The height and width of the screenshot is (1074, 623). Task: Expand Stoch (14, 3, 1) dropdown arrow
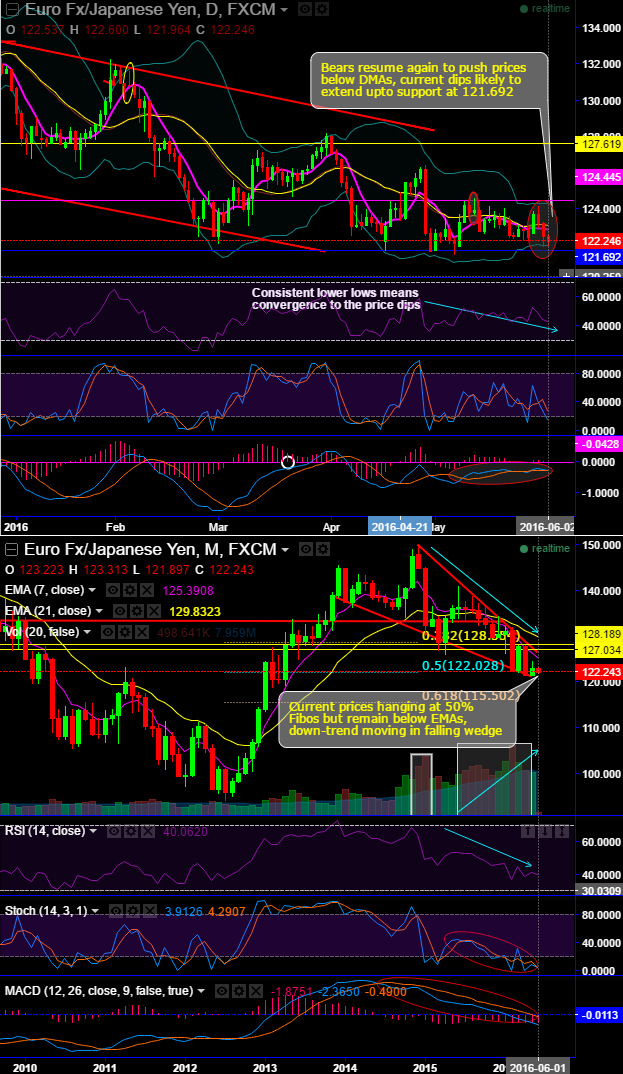[97, 912]
